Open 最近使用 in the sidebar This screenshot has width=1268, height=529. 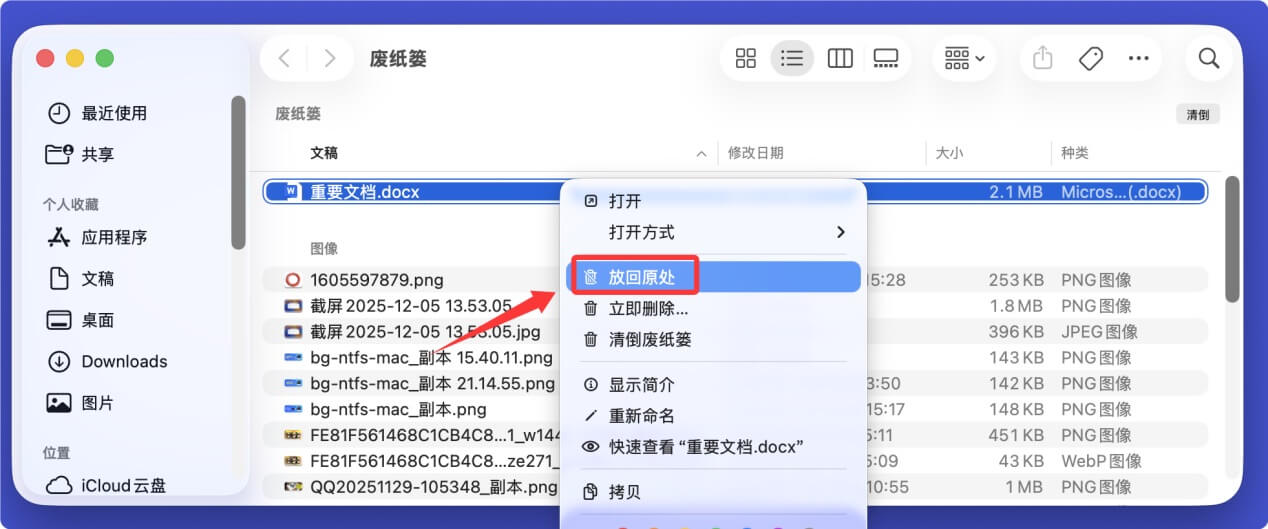[x=114, y=113]
